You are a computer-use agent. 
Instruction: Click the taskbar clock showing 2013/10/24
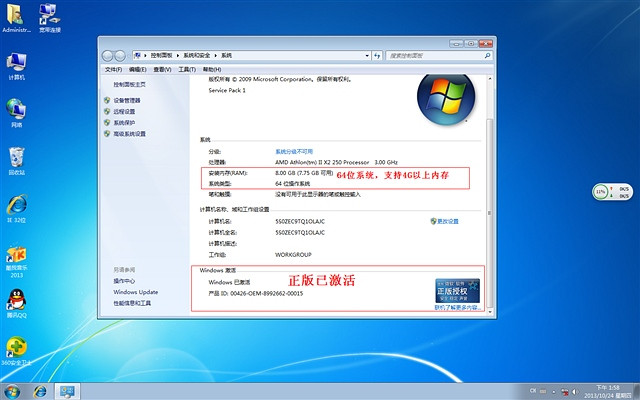[608, 391]
